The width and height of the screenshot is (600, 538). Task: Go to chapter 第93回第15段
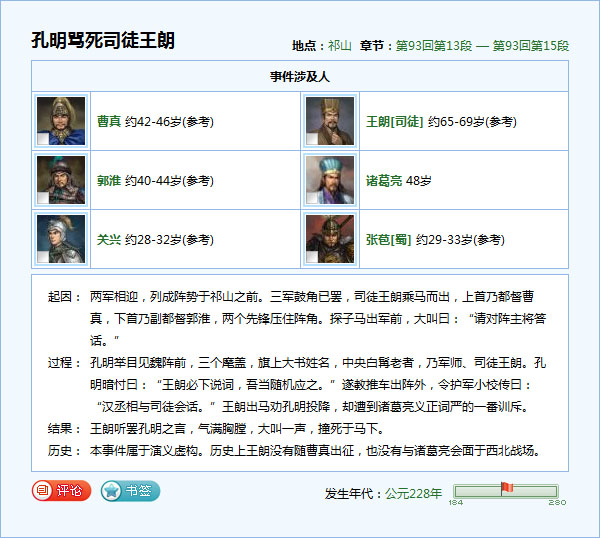pos(530,46)
